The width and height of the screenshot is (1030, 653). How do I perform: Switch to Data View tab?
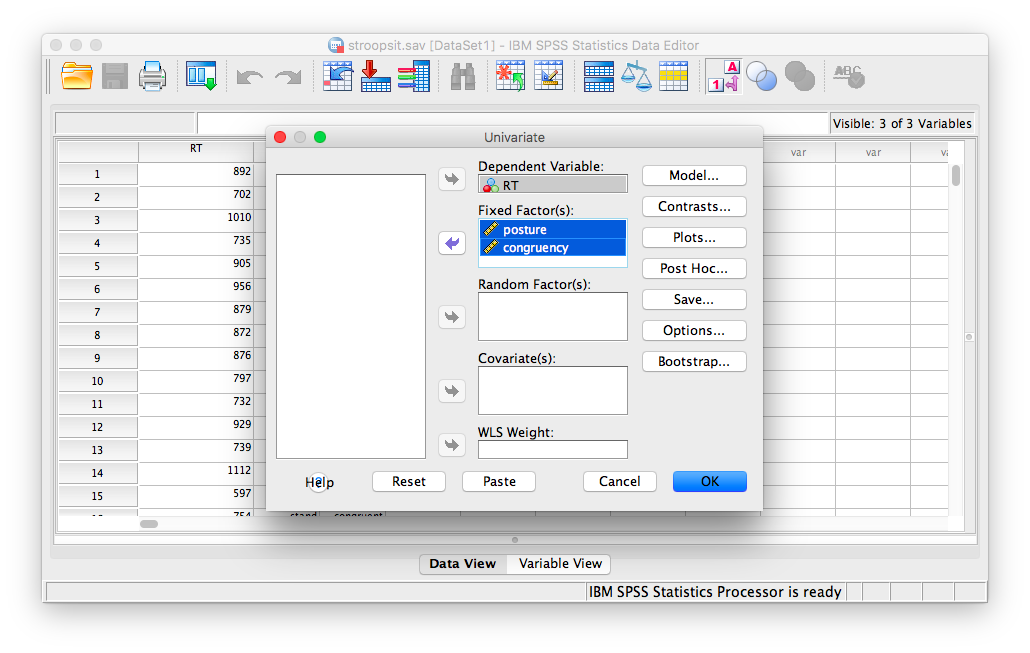click(462, 564)
